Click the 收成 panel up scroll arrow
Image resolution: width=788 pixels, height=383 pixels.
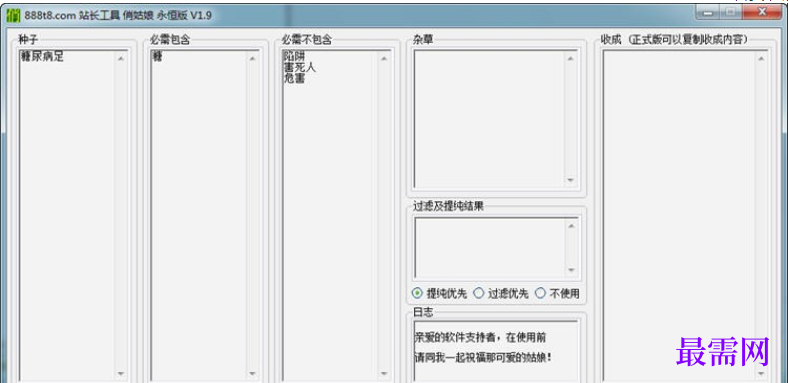pos(761,58)
